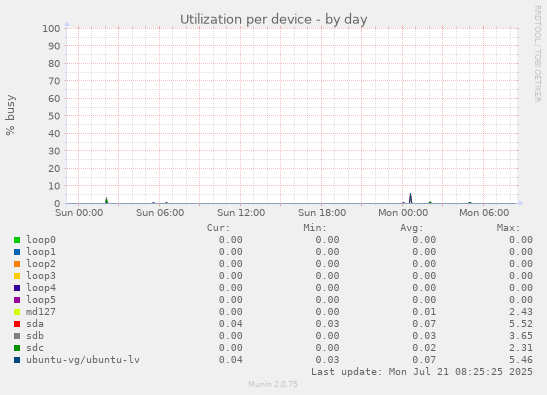Click the md127 lime legend swatch
547x395 pixels.
[x=17, y=312]
